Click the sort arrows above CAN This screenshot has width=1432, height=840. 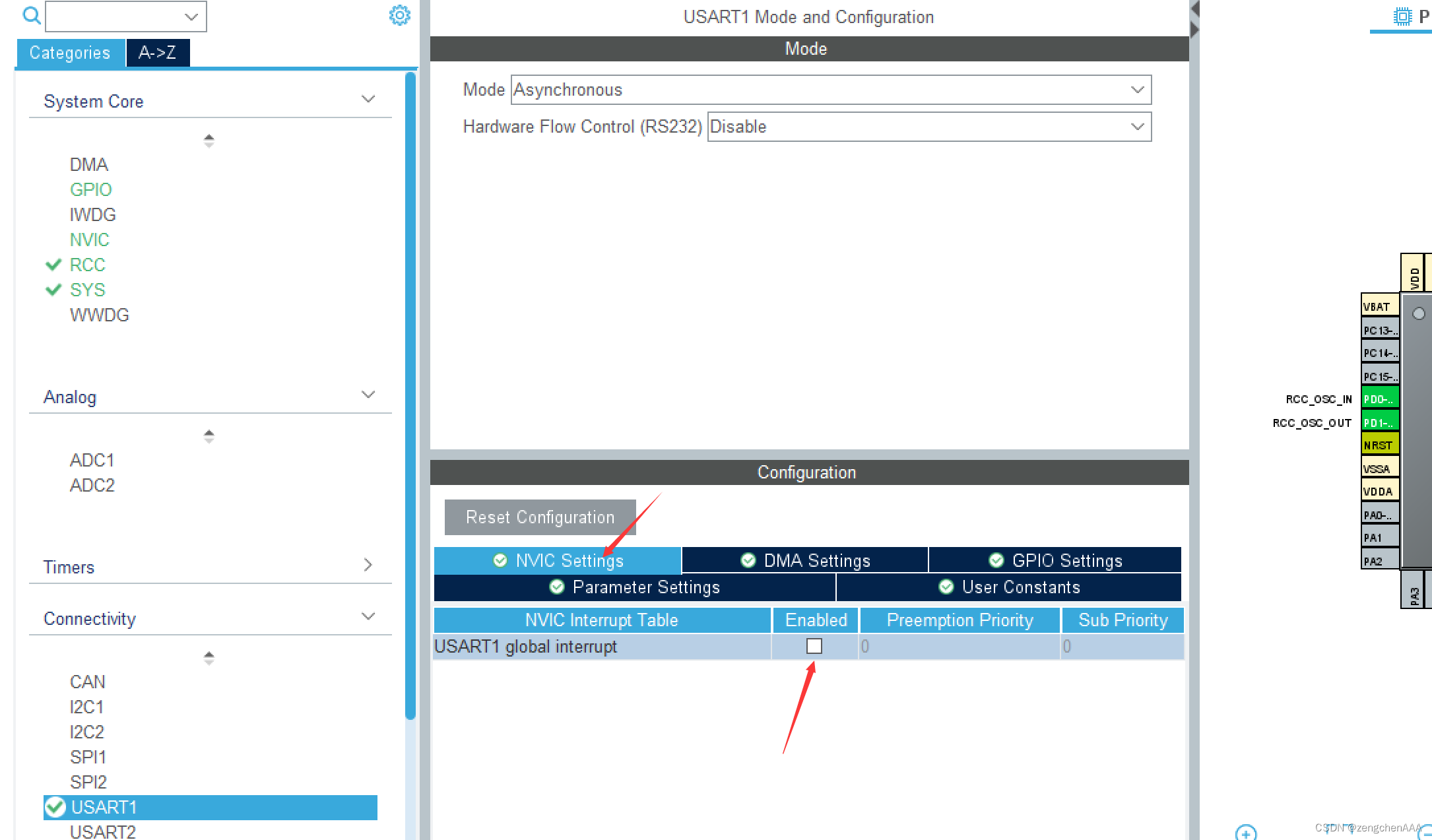tap(209, 658)
